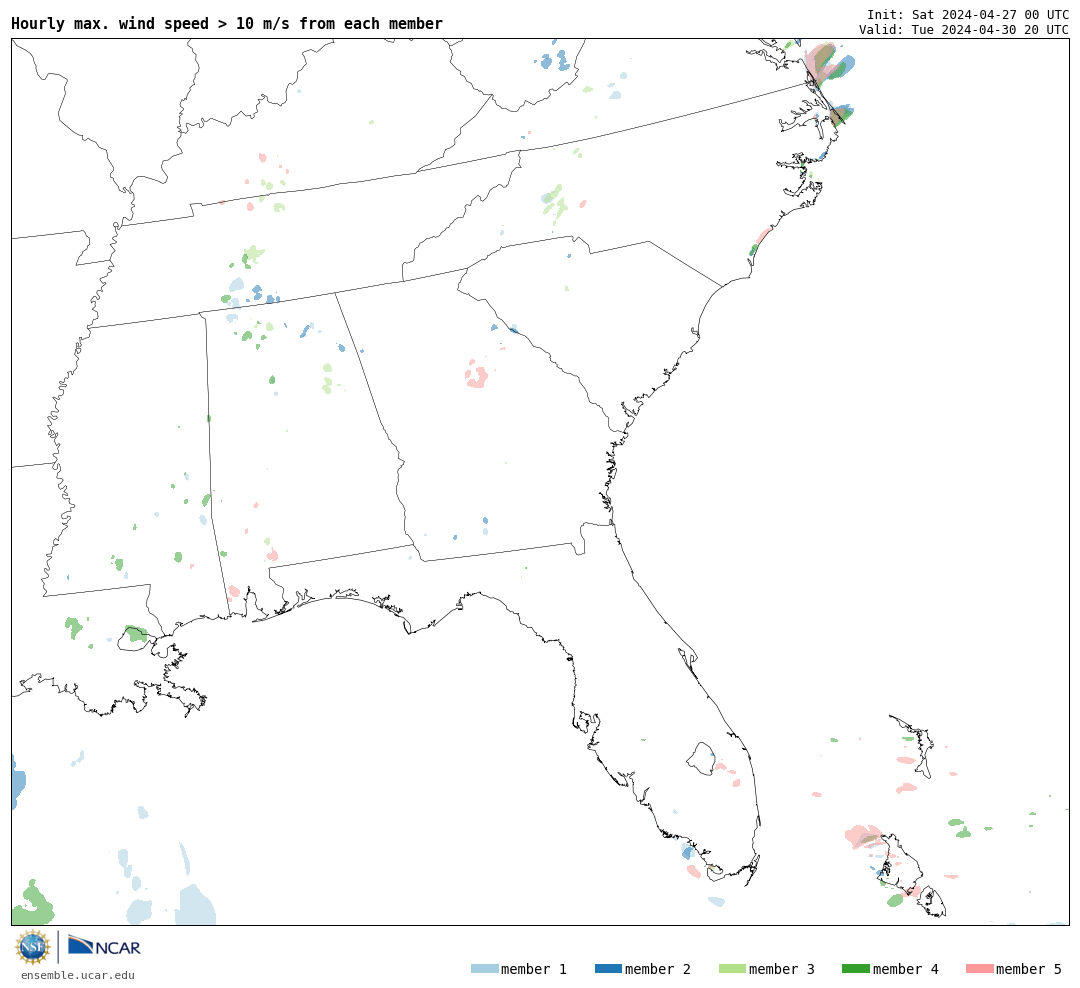The height and width of the screenshot is (988, 1080).
Task: Click the 'member 4' legend label
Action: (906, 969)
